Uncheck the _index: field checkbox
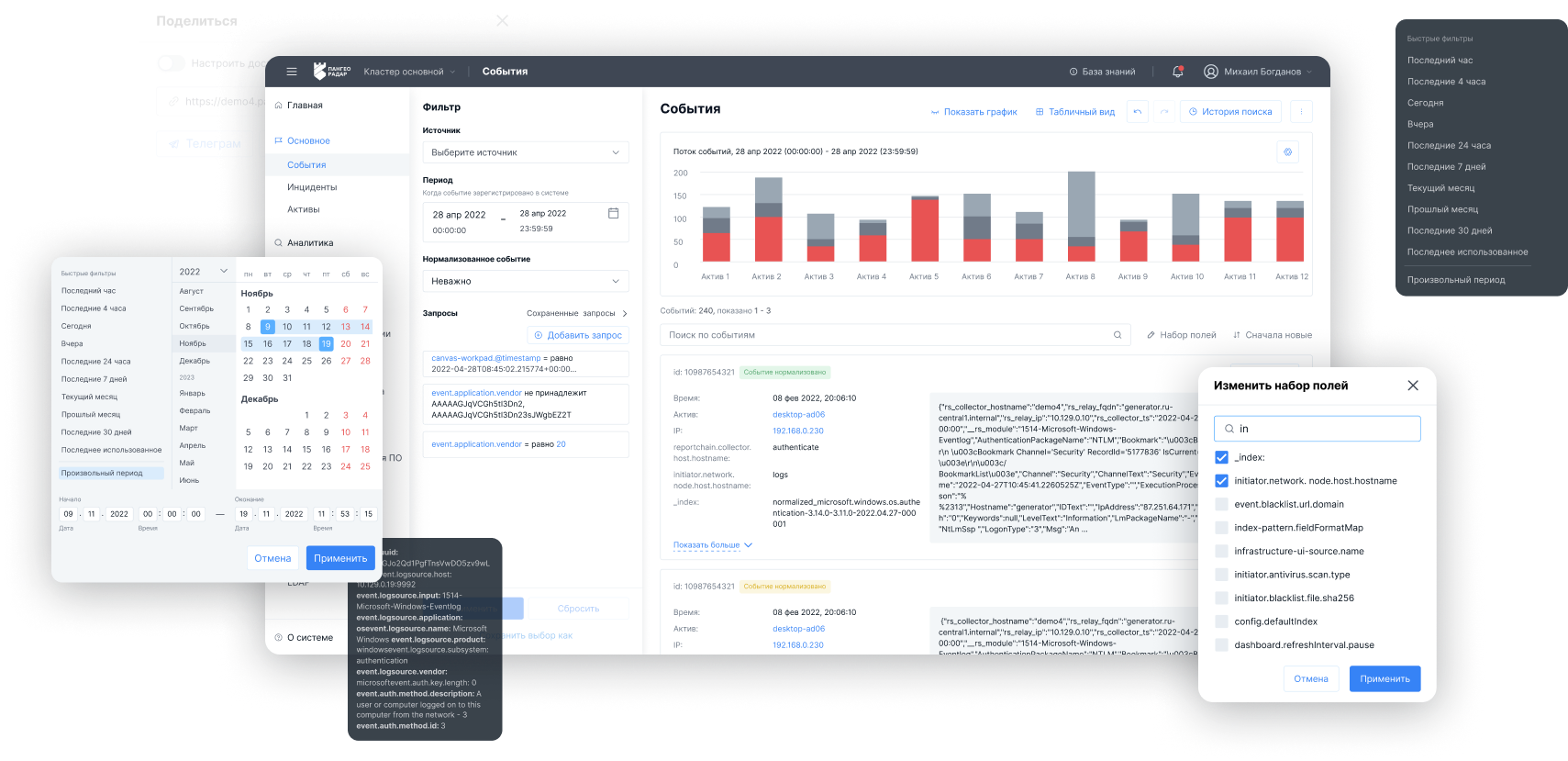Image resolution: width=1568 pixels, height=761 pixels. tap(1221, 457)
